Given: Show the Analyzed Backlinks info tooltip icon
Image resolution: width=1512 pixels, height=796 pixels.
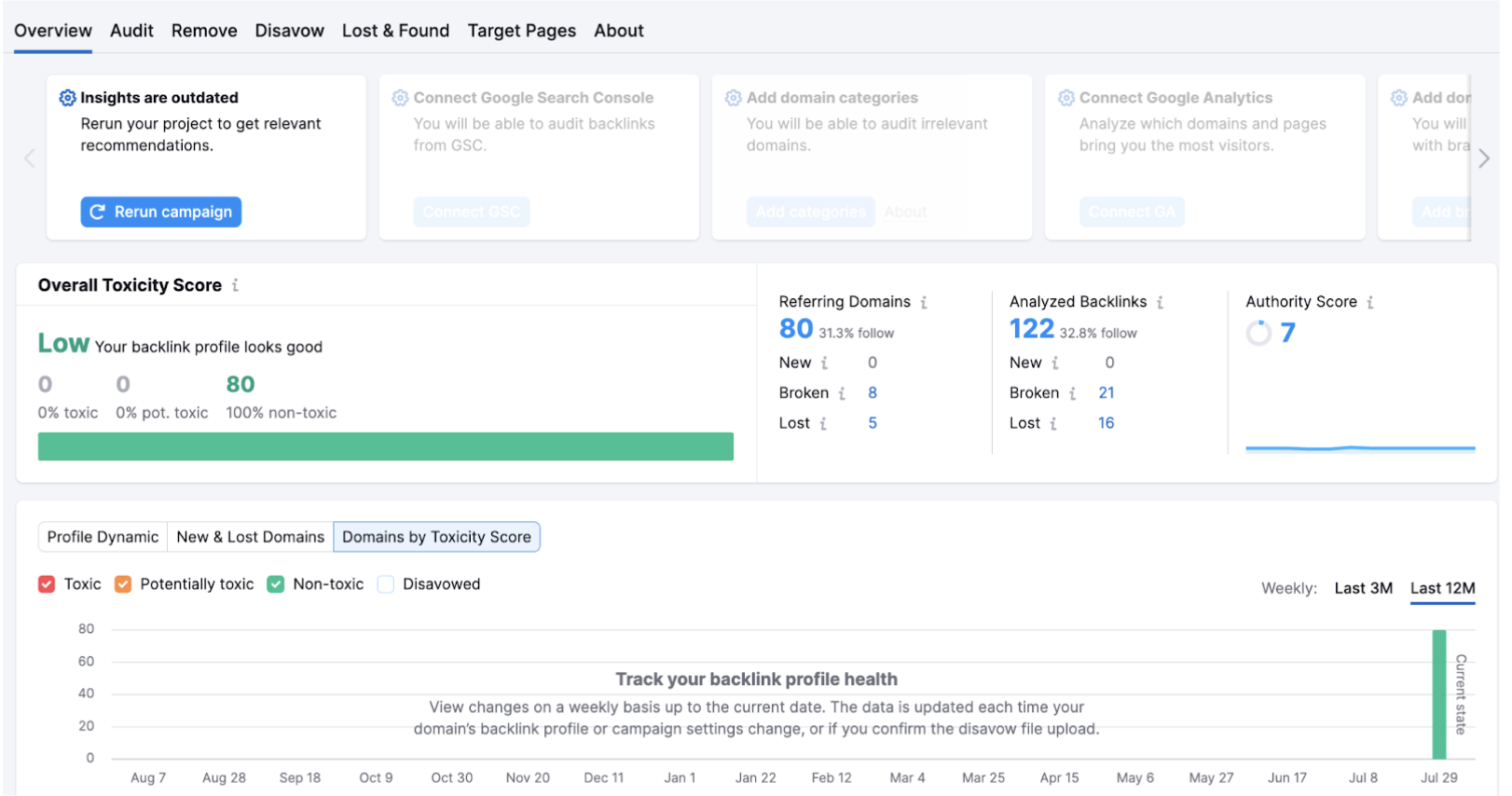Looking at the screenshot, I should coord(1160,302).
